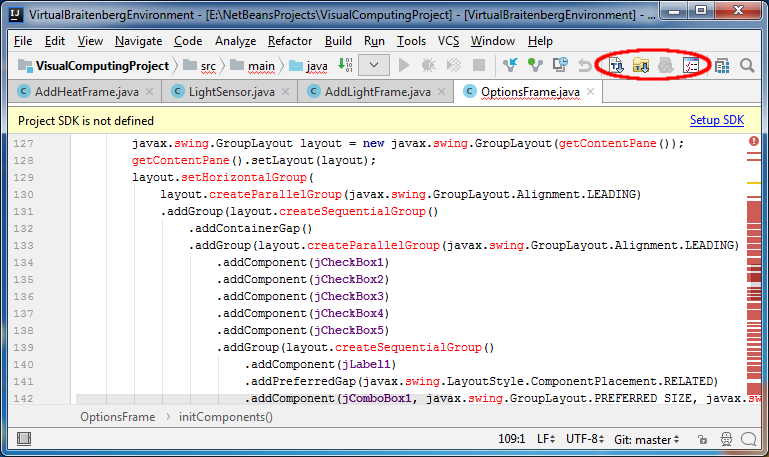
Task: Open the run configuration dropdown
Action: pyautogui.click(x=374, y=65)
